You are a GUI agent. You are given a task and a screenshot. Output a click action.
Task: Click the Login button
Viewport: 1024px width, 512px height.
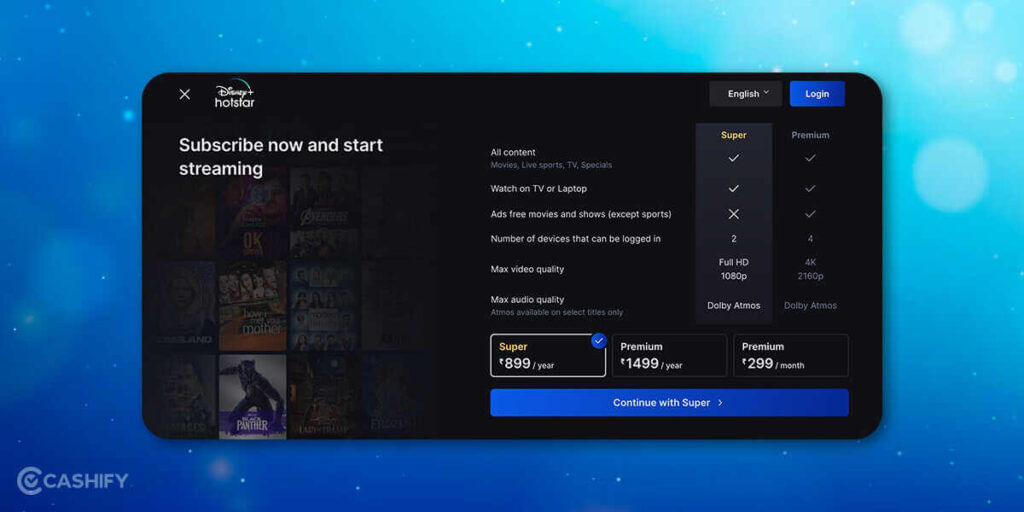tap(817, 93)
